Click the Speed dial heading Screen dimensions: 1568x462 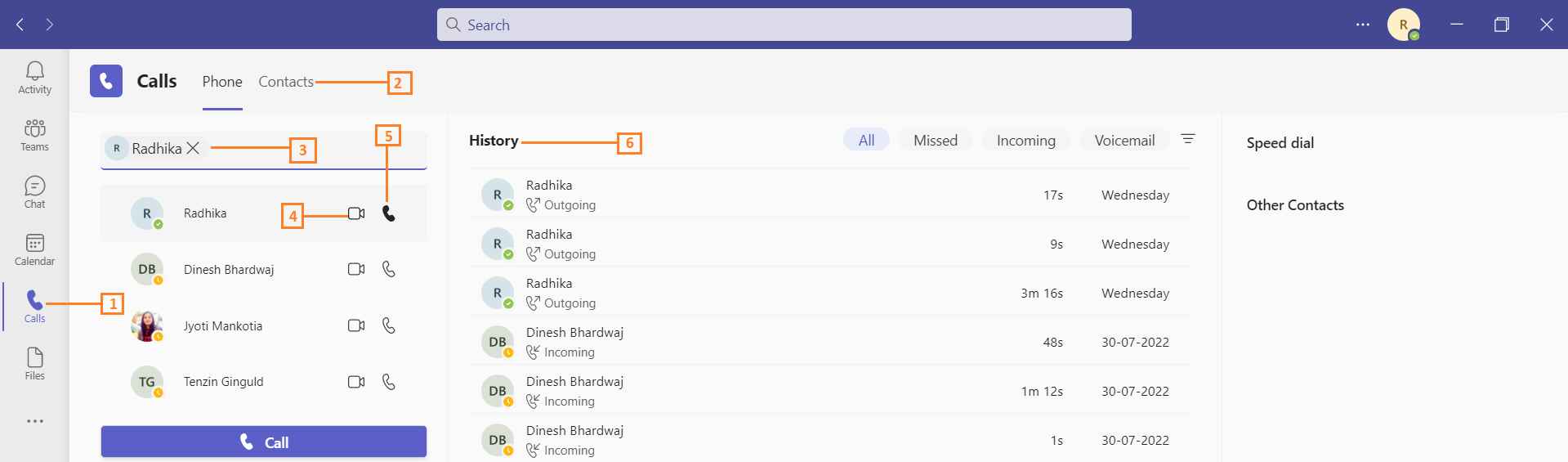[x=1280, y=142]
